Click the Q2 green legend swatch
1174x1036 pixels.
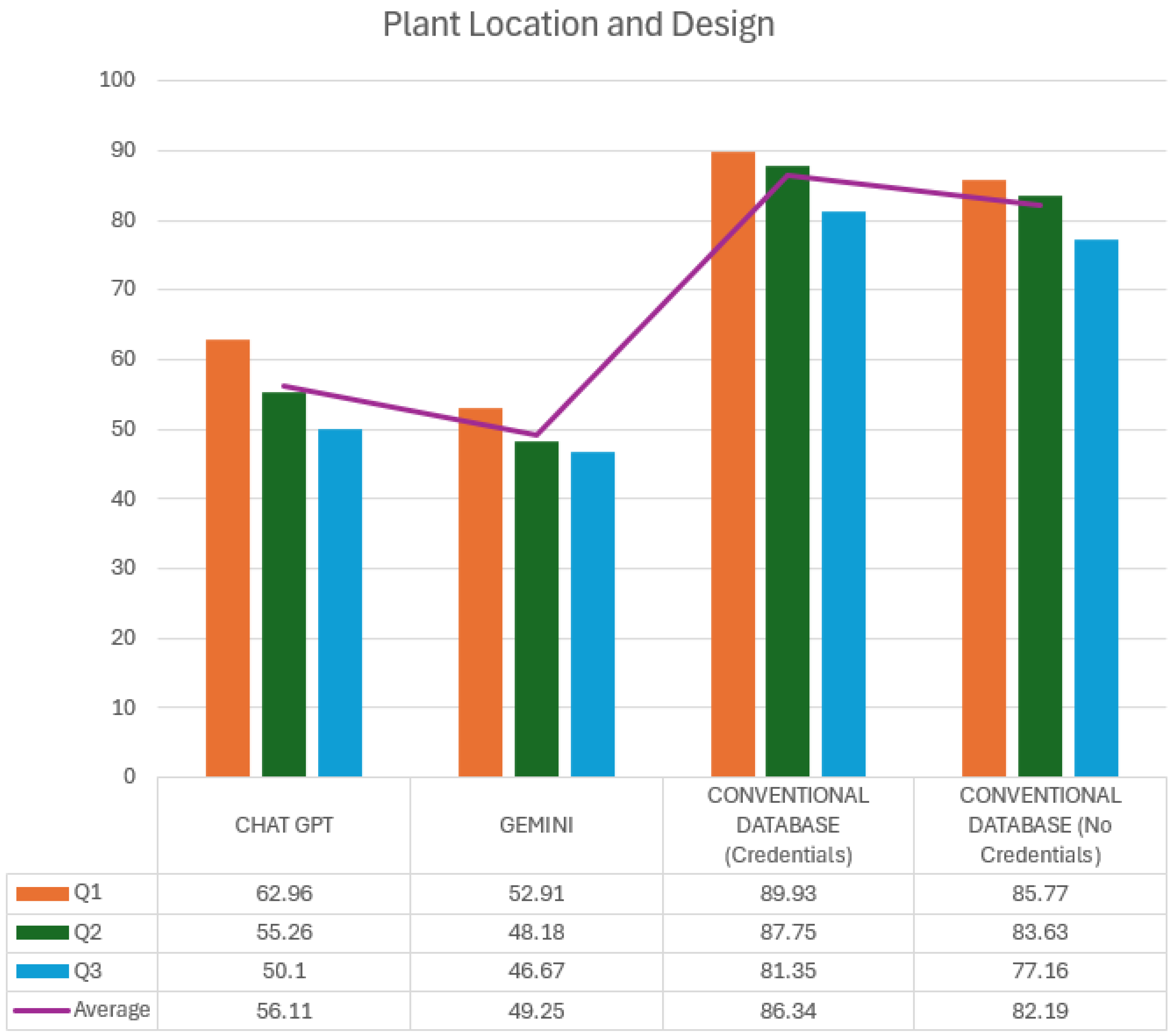click(x=42, y=932)
